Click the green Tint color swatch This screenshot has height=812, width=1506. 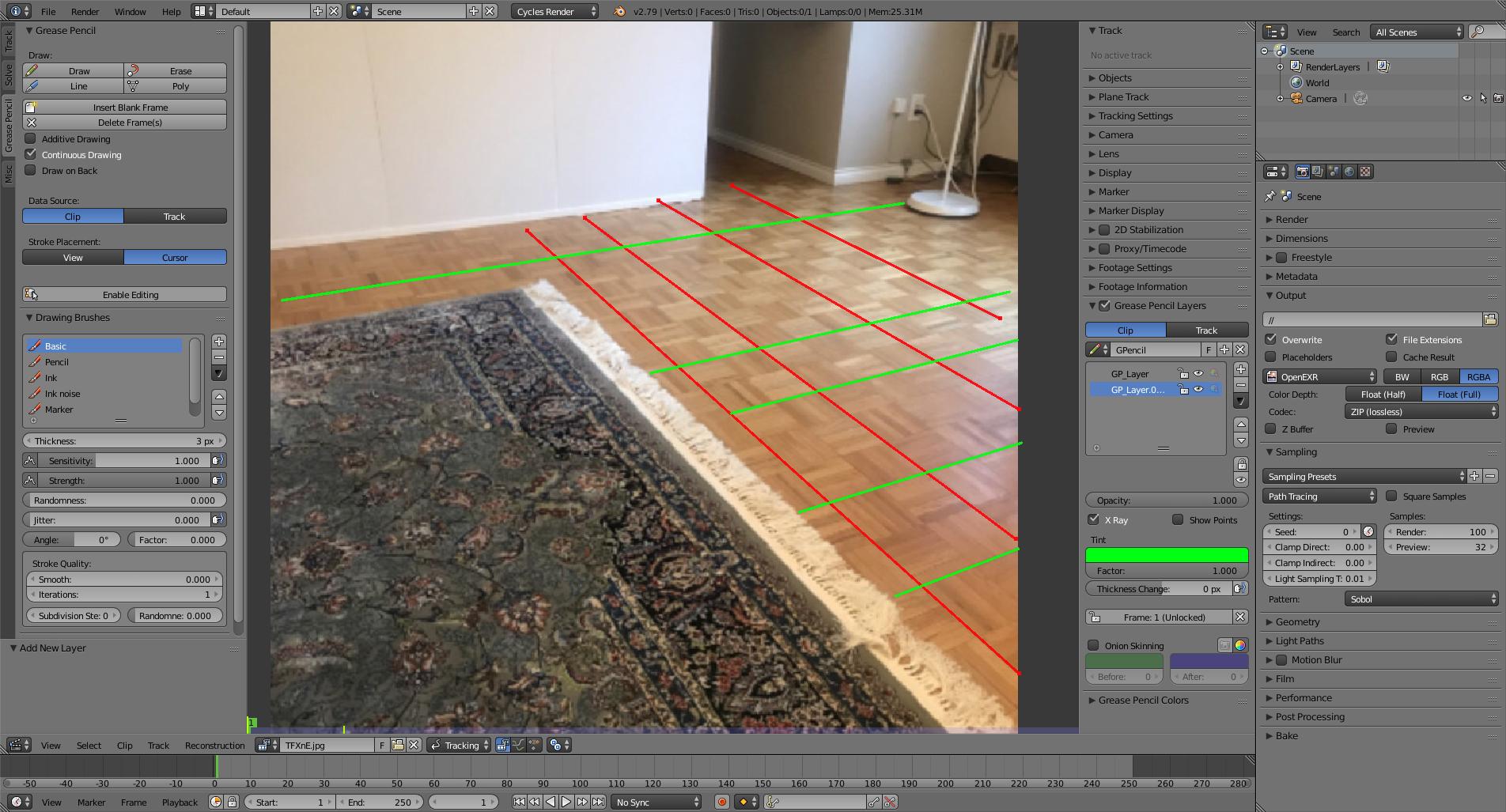point(1167,555)
